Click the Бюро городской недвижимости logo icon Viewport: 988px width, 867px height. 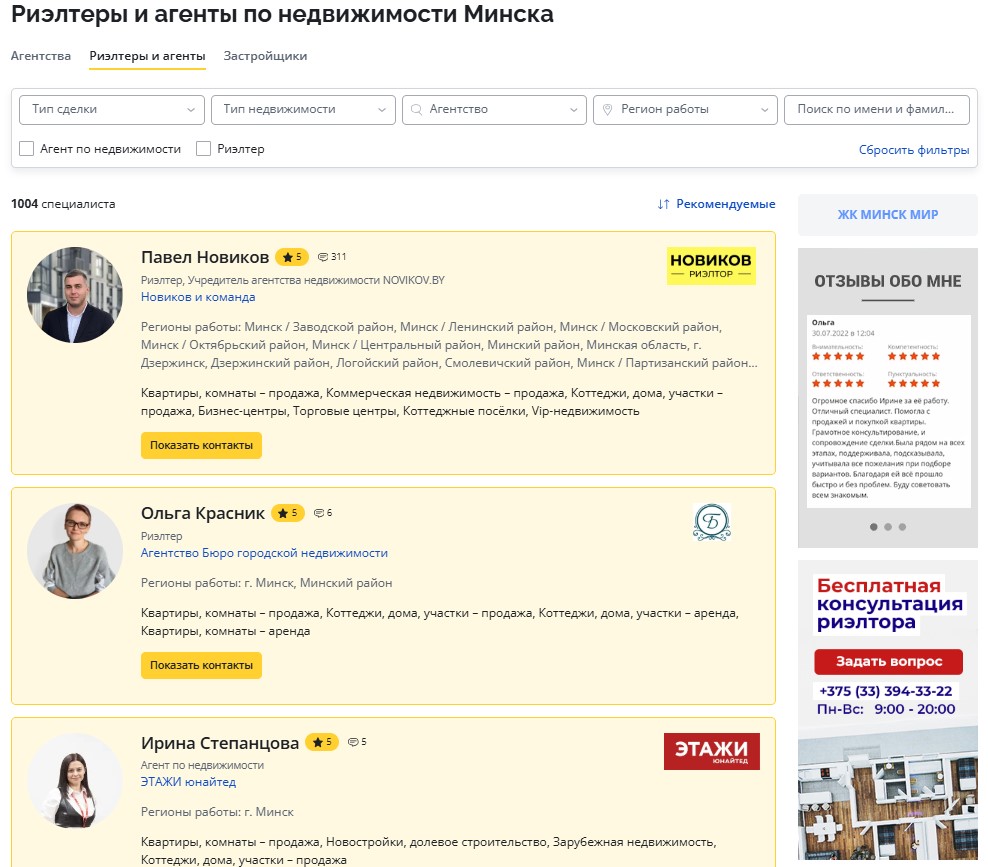[711, 522]
